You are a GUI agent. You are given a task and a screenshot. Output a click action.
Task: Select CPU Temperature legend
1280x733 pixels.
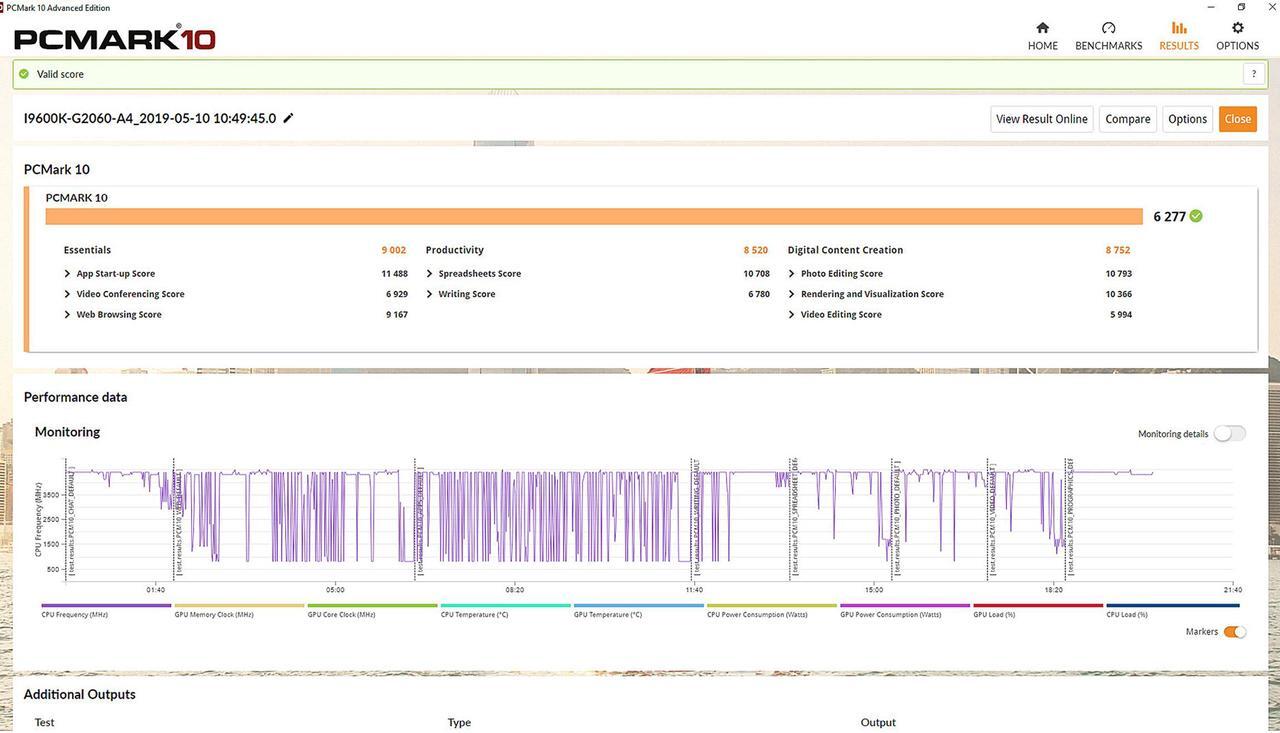point(505,610)
